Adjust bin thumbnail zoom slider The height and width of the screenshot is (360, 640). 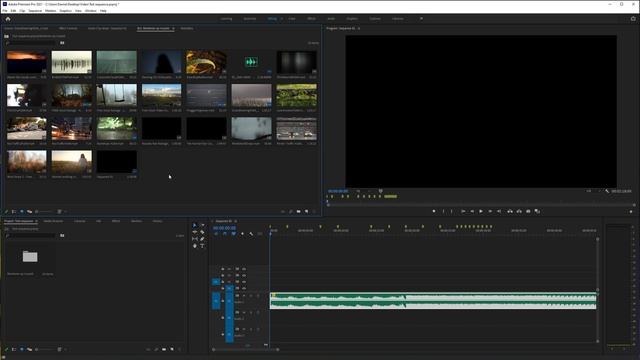pos(45,211)
